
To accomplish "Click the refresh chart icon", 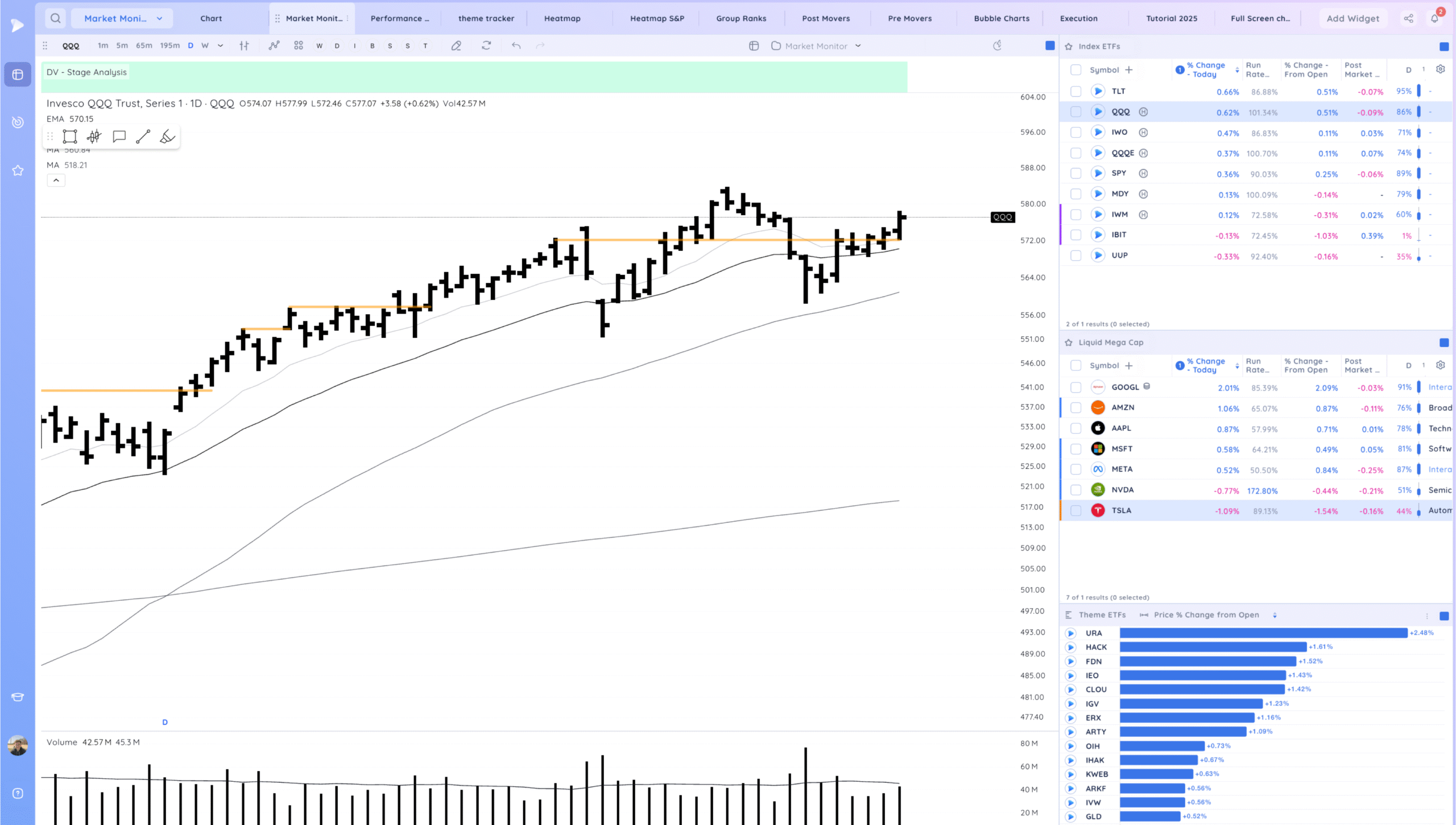I will point(486,46).
